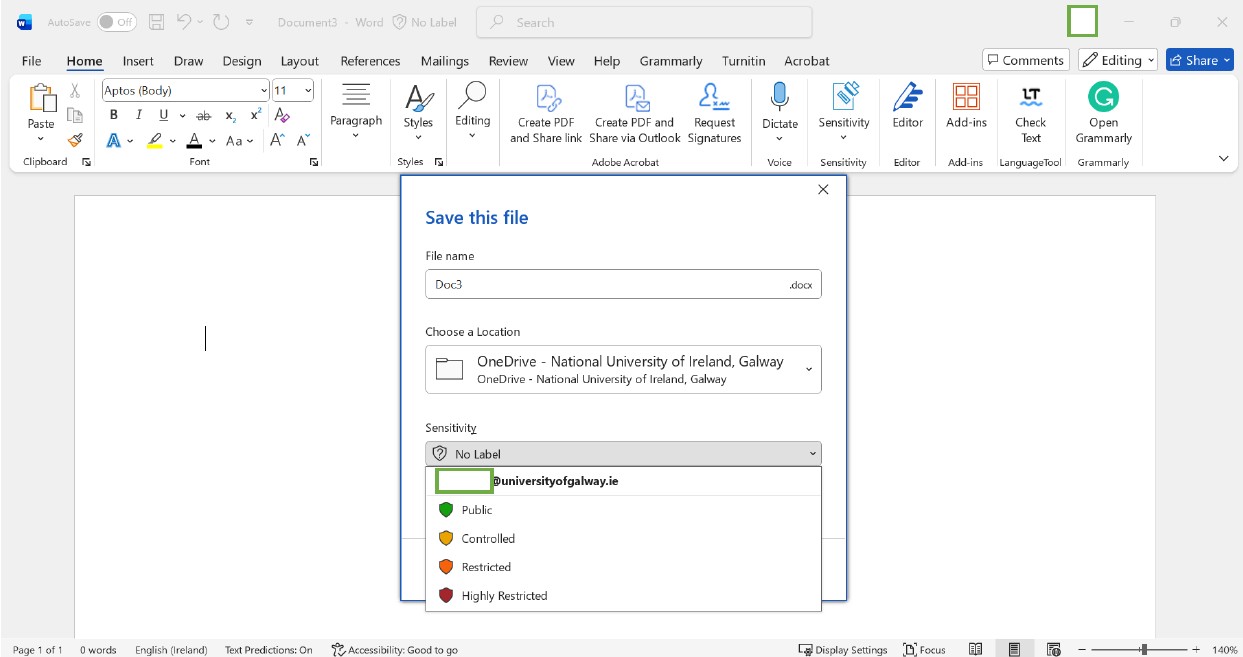Apply superscript formatting
The width and height of the screenshot is (1243, 657).
[x=256, y=115]
